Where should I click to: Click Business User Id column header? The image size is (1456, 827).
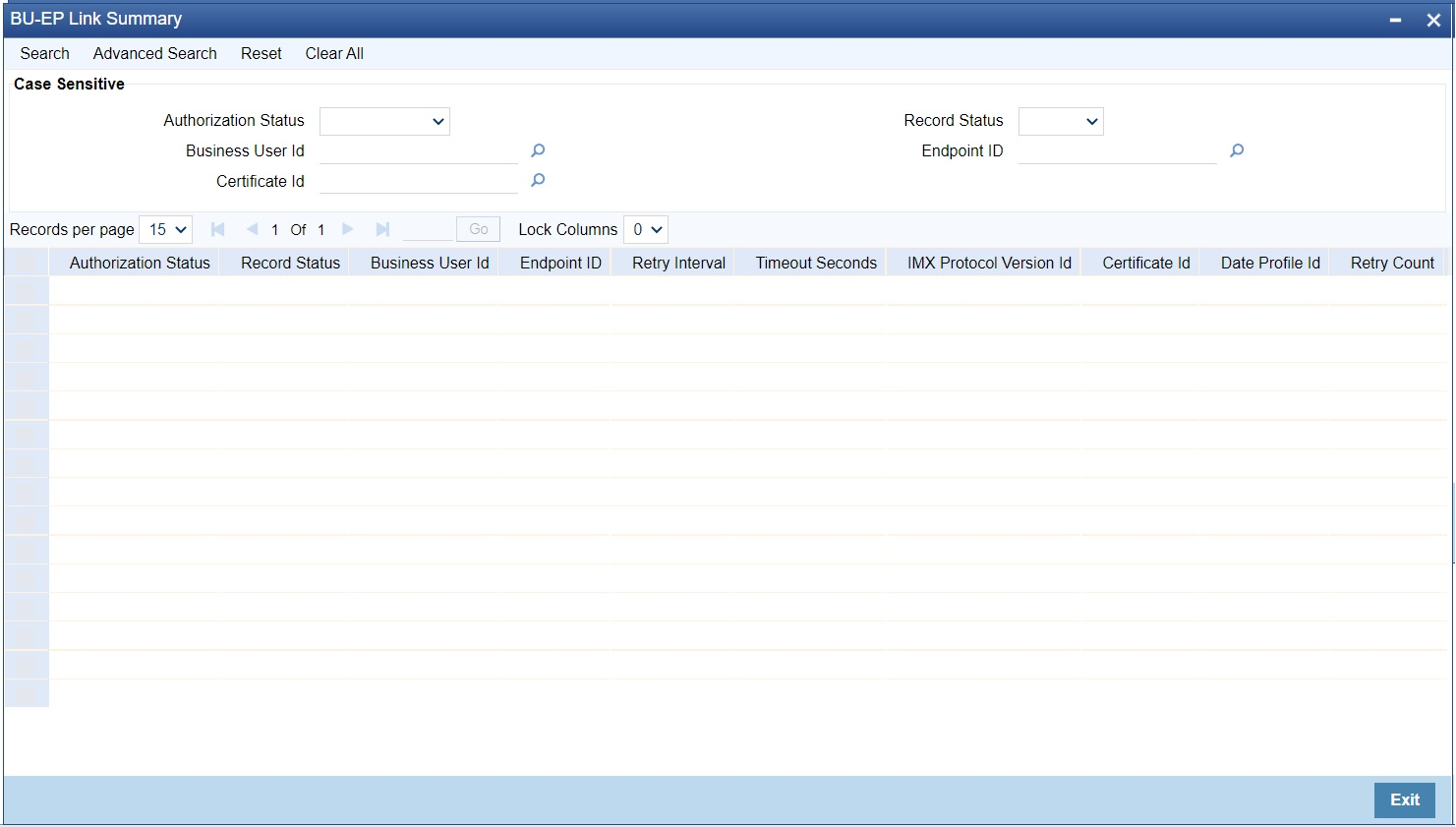430,263
